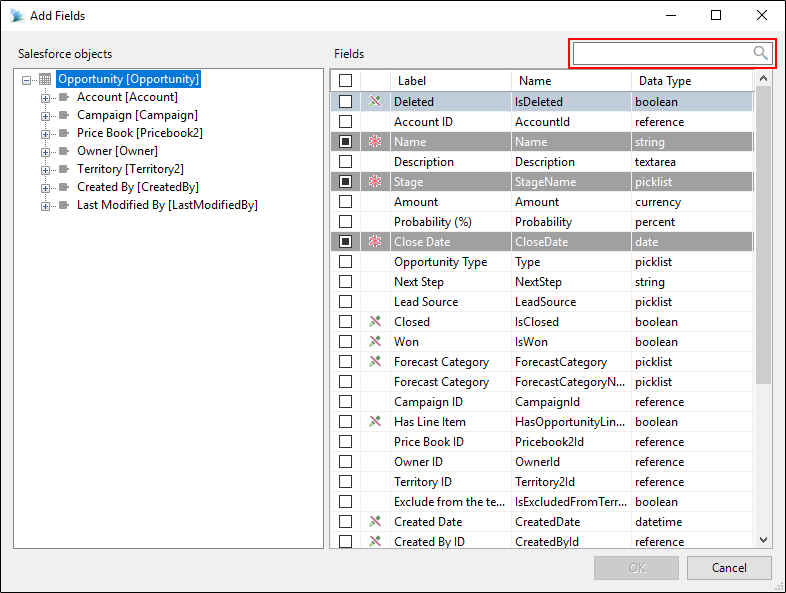Screen dimensions: 786x593
Task: Expand the Territory tree node
Action: [x=45, y=170]
